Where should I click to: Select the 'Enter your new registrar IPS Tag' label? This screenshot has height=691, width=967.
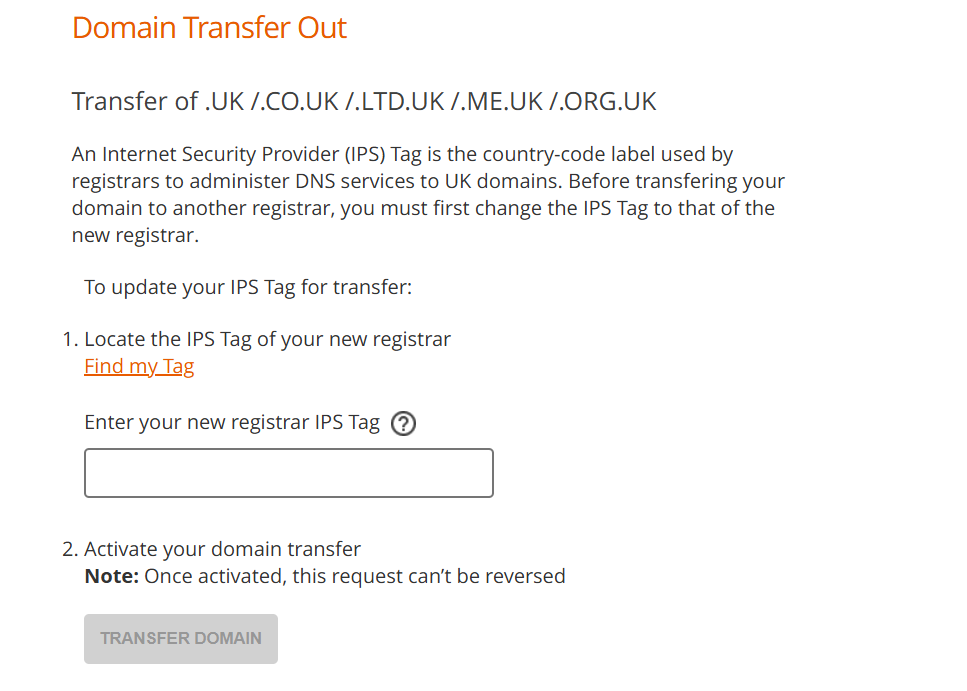(233, 422)
